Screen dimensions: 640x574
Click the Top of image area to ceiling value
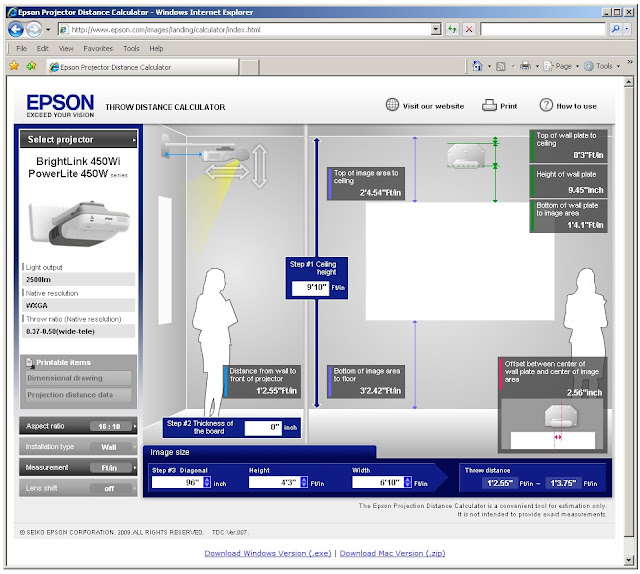[x=380, y=193]
